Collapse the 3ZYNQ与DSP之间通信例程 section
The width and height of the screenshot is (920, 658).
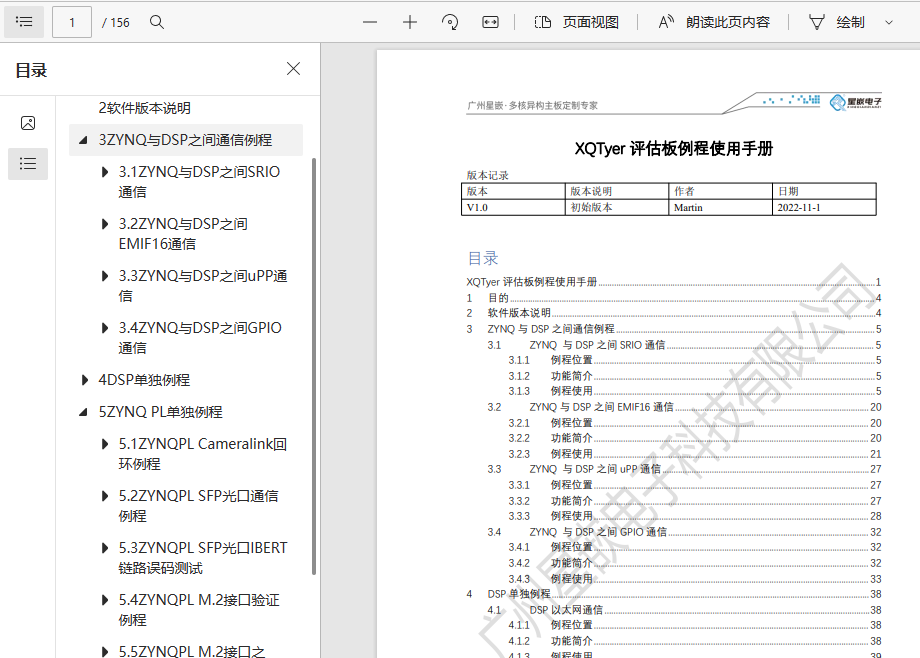(x=83, y=140)
